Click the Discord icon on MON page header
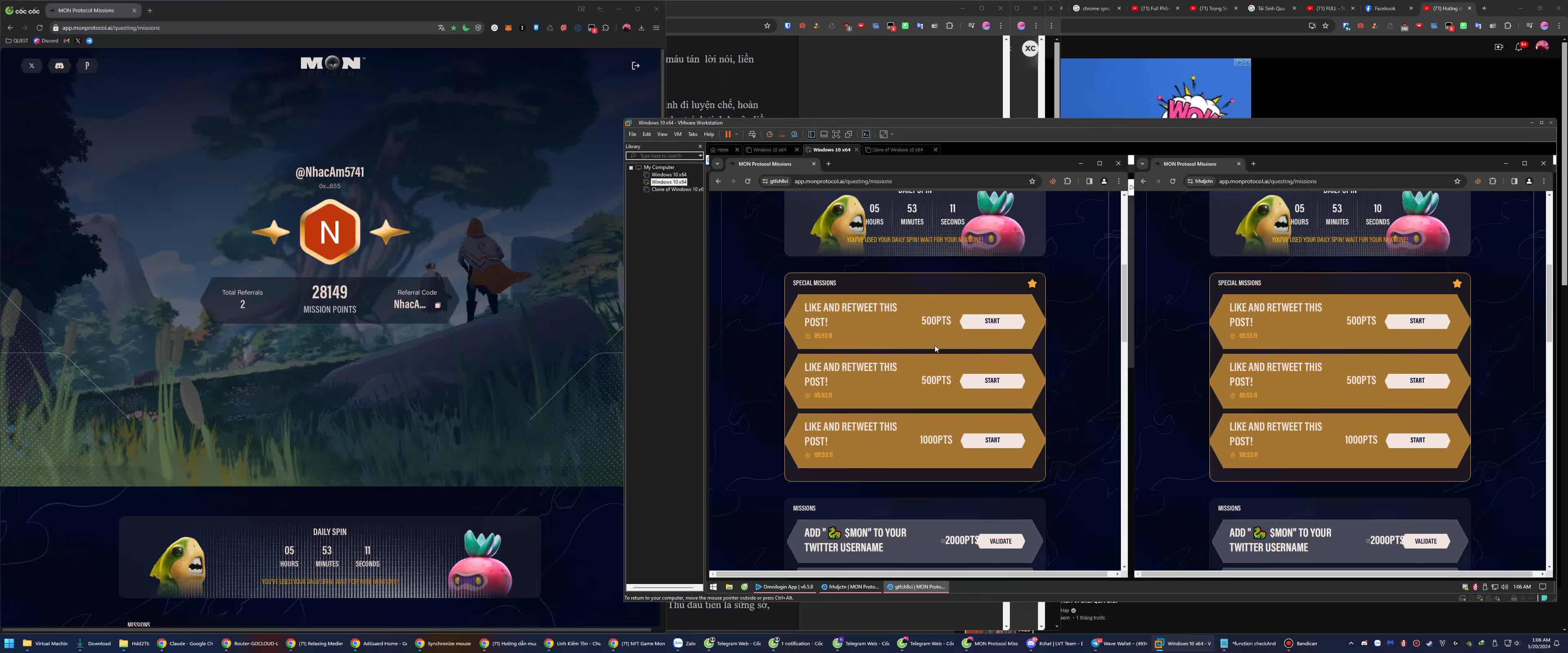Viewport: 1568px width, 653px height. tap(59, 66)
